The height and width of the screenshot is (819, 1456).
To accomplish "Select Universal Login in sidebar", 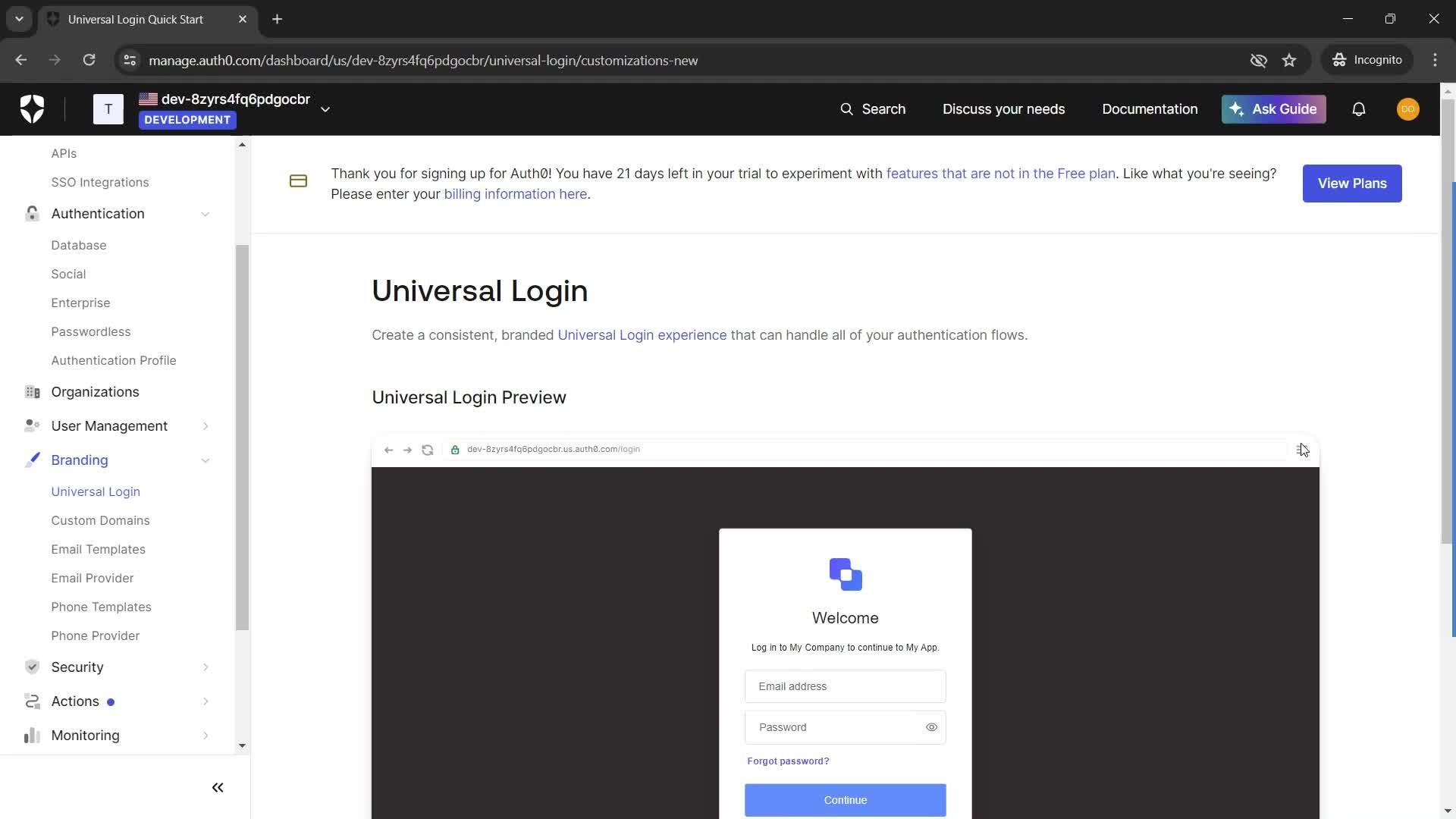I will pos(96,491).
